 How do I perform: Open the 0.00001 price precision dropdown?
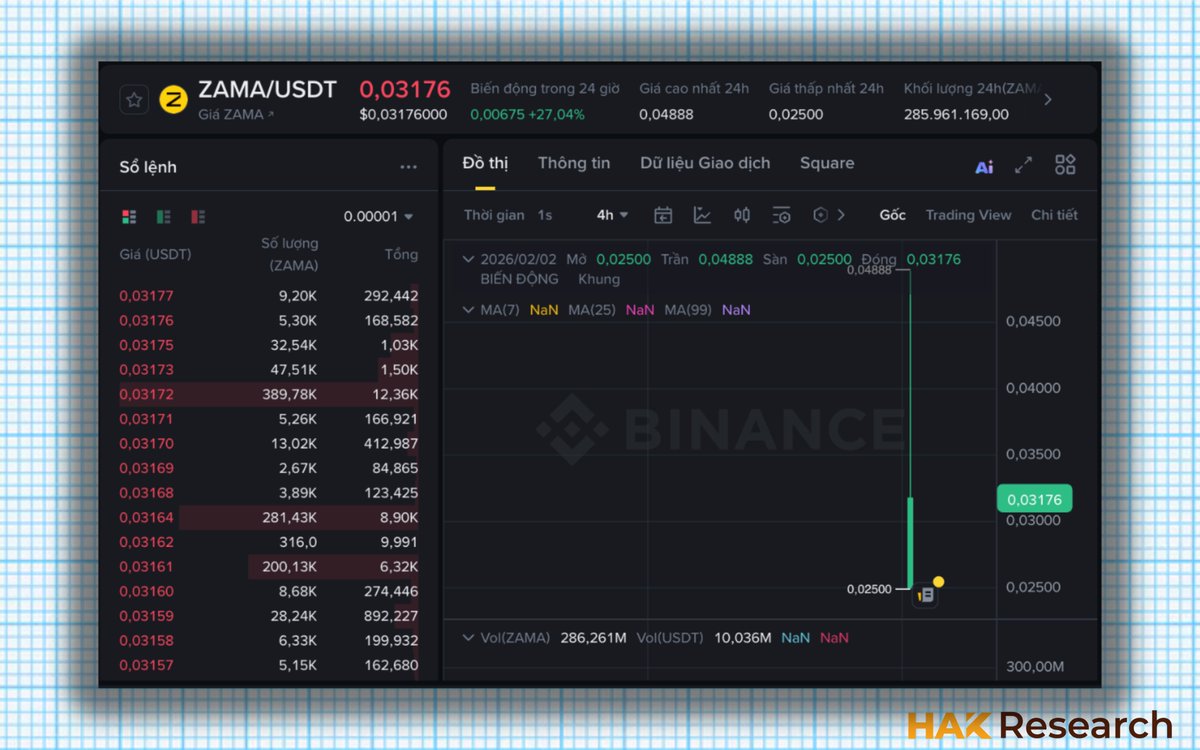click(x=378, y=216)
